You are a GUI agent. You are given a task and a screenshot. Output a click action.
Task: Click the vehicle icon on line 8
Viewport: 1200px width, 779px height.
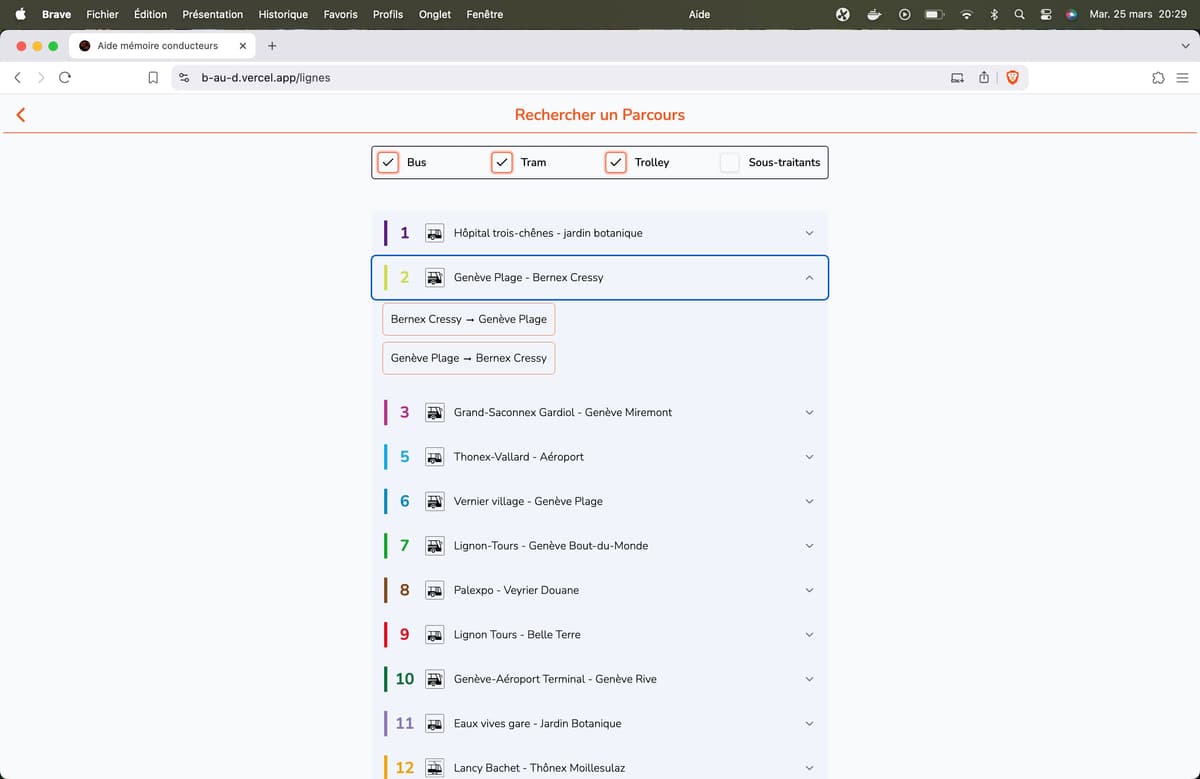tap(434, 590)
